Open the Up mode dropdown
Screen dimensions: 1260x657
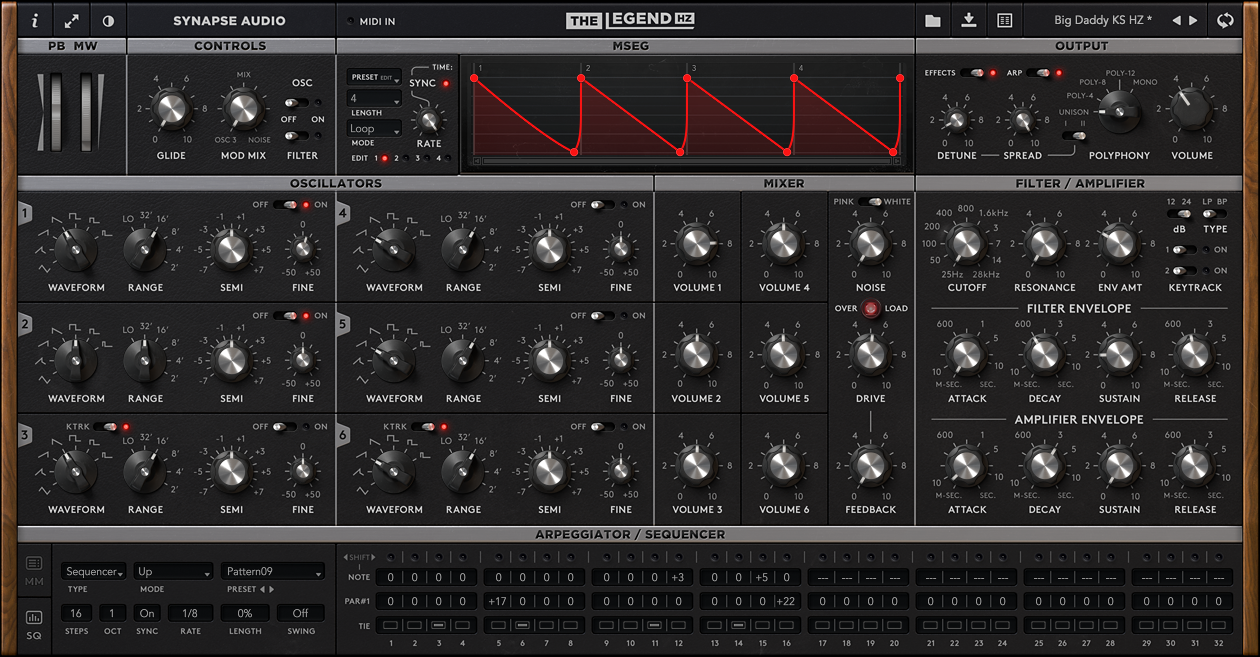click(x=174, y=572)
